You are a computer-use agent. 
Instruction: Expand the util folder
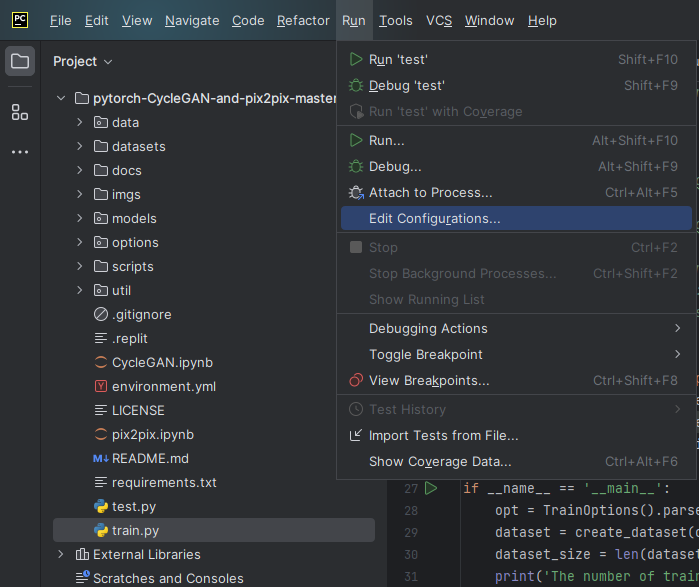(80, 291)
